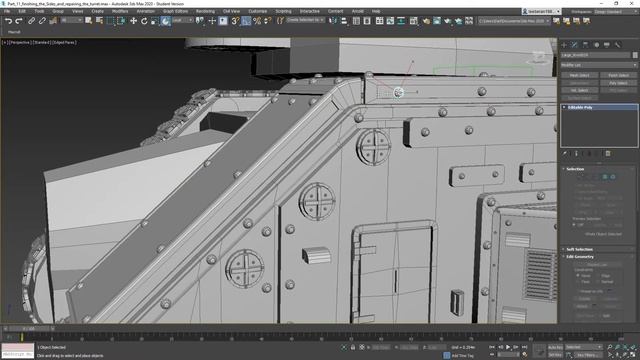Open the Modifiers menu
The width and height of the screenshot is (640, 360).
pyautogui.click(x=120, y=11)
